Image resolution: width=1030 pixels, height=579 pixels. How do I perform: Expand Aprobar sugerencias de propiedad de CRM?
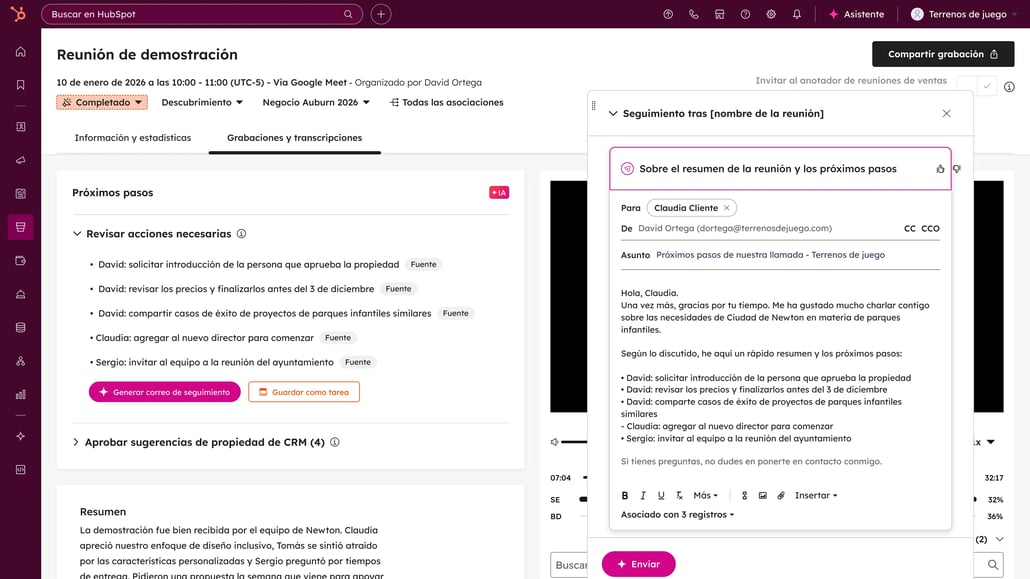(x=76, y=442)
